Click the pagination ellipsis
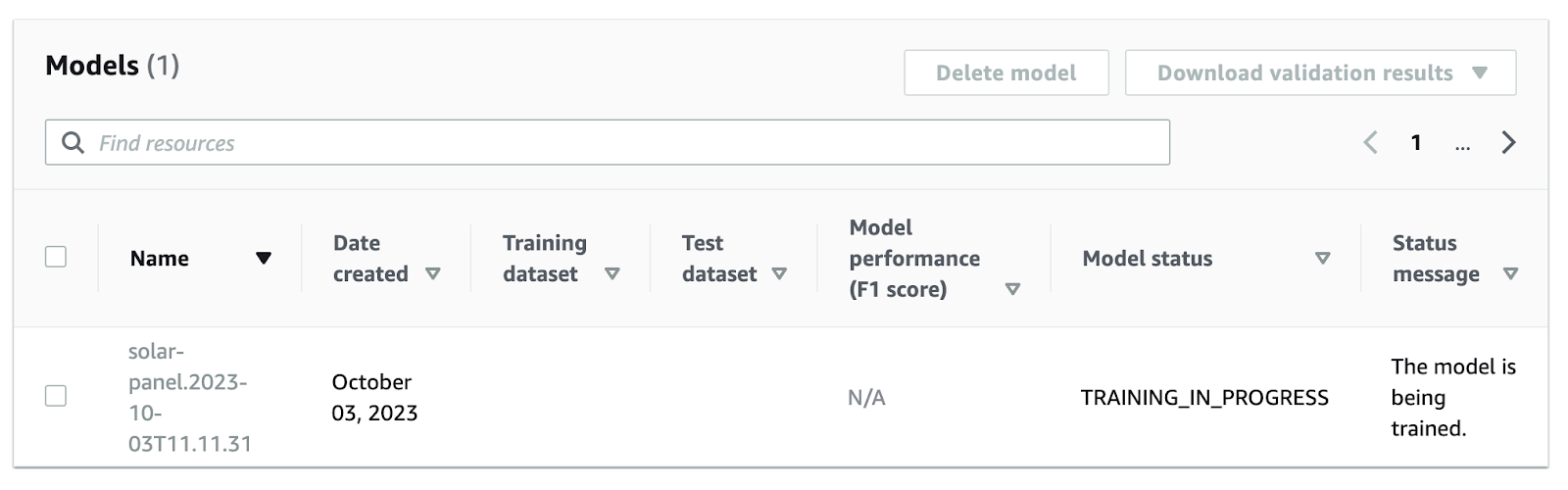Screen dimensions: 1568x490 coord(1462,143)
